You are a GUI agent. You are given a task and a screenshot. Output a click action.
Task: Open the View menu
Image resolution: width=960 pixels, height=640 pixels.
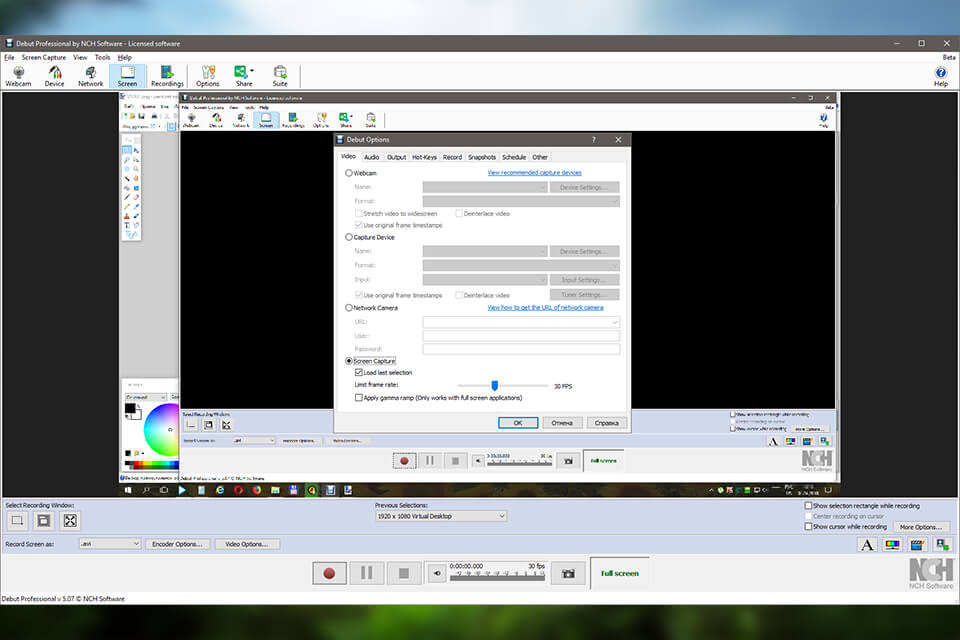(x=80, y=58)
